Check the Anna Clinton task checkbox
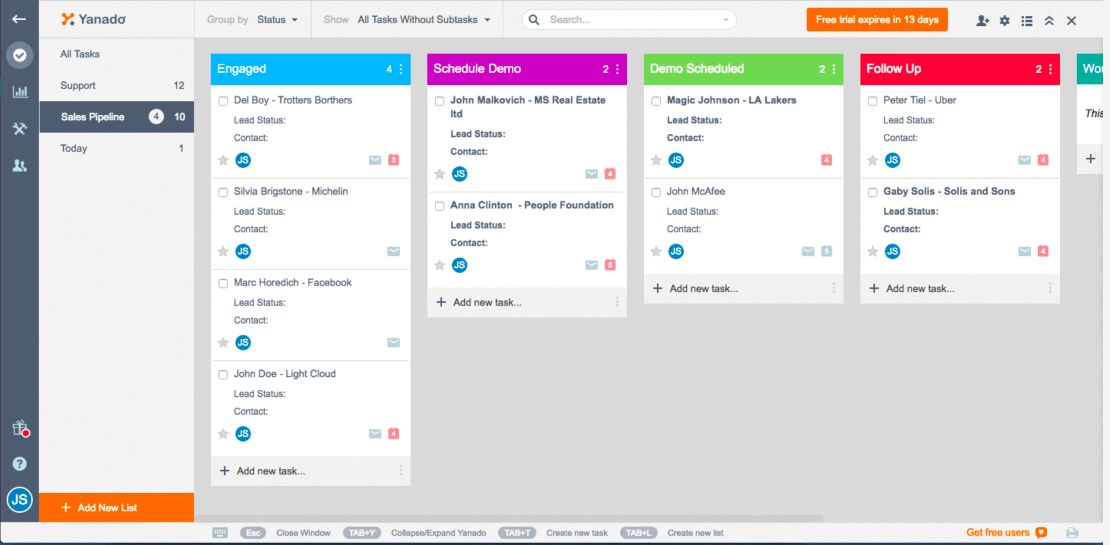Image resolution: width=1110 pixels, height=545 pixels. coord(440,206)
